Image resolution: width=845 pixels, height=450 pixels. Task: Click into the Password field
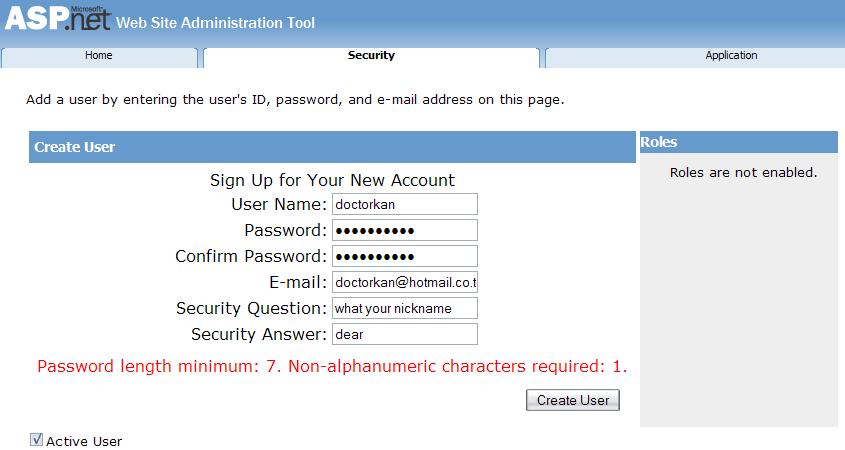405,230
